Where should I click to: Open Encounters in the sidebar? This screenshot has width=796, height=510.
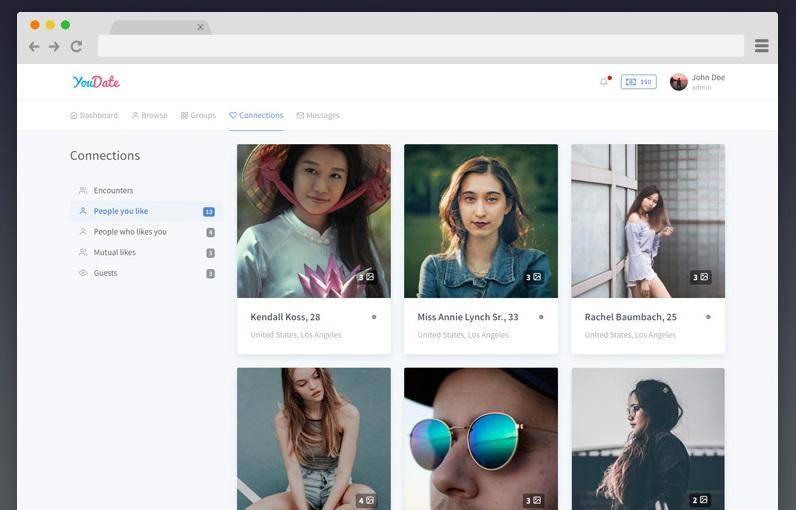coord(147,190)
